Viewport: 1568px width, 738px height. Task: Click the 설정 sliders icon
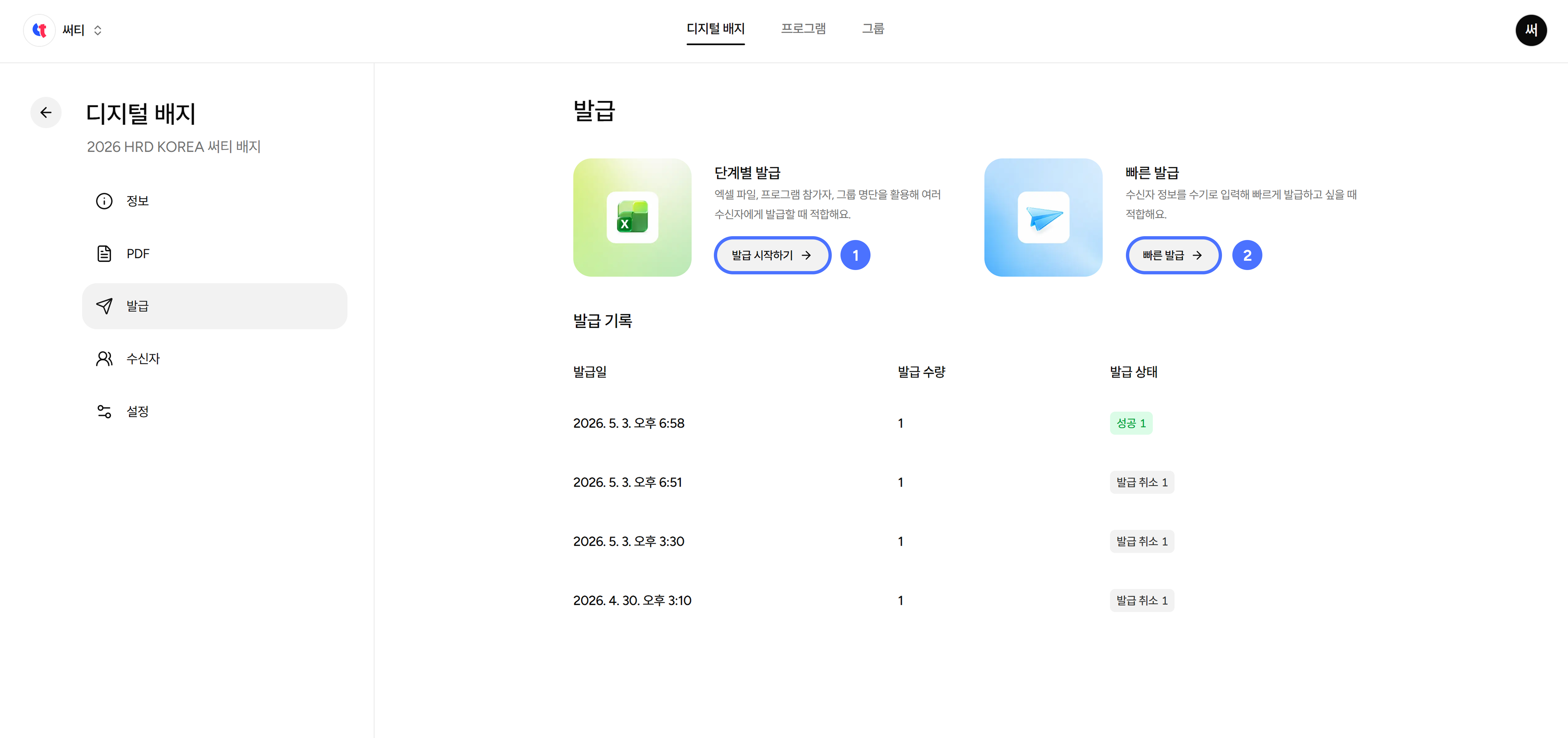click(104, 412)
